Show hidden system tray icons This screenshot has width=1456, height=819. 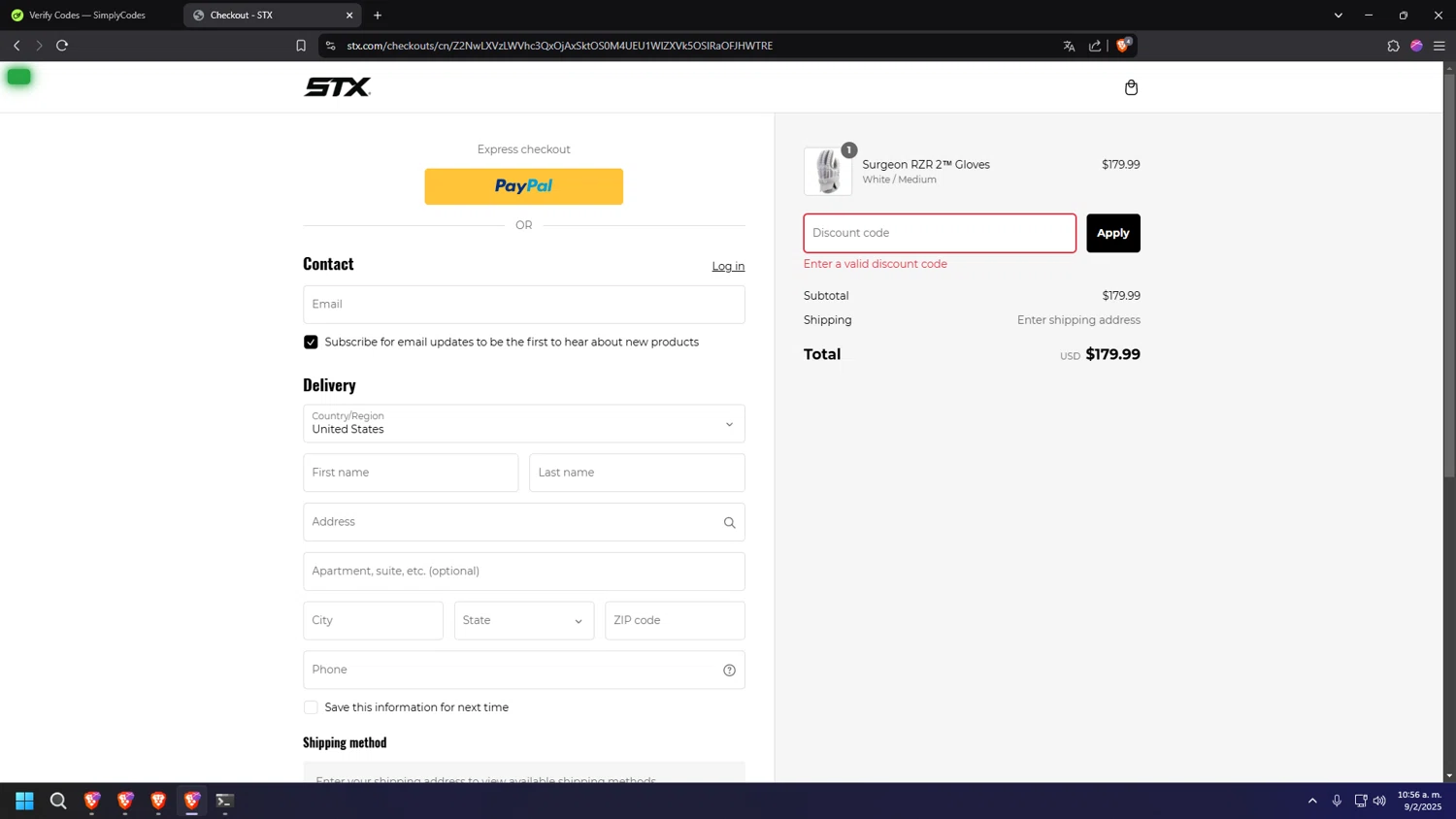coord(1312,801)
